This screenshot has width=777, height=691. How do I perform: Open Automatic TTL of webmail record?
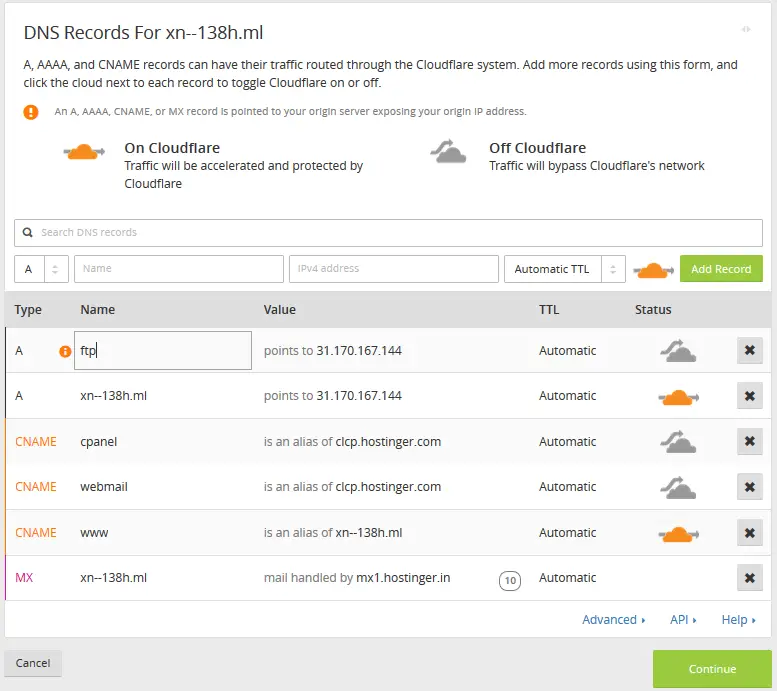point(567,487)
